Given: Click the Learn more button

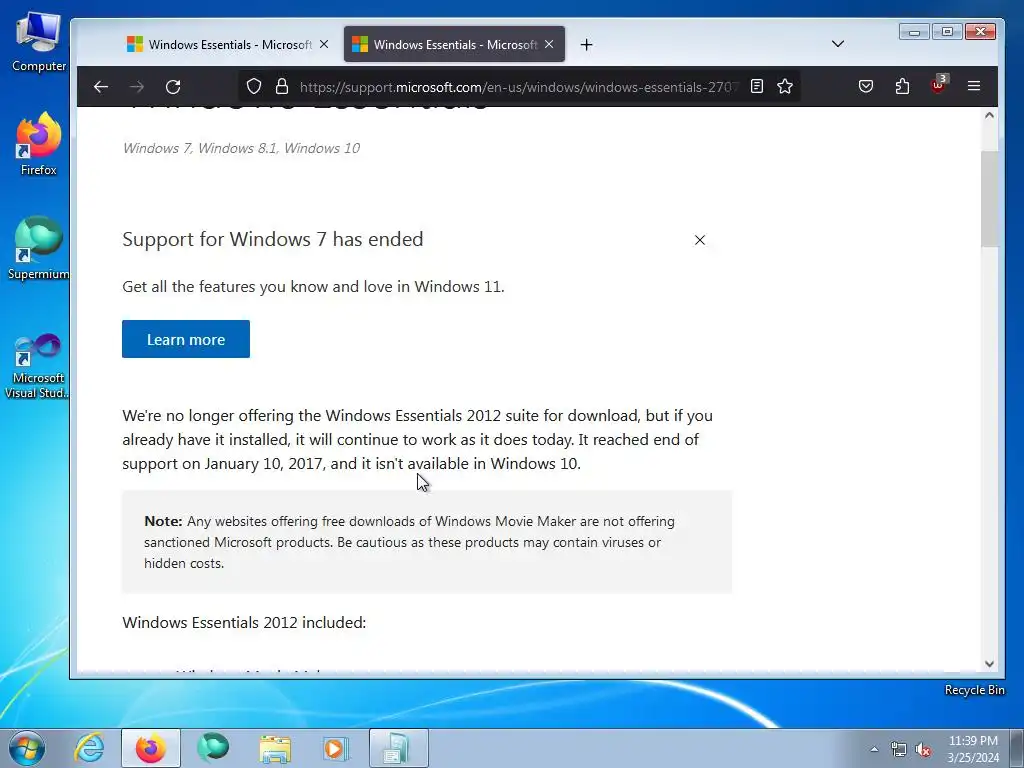Looking at the screenshot, I should pyautogui.click(x=185, y=339).
